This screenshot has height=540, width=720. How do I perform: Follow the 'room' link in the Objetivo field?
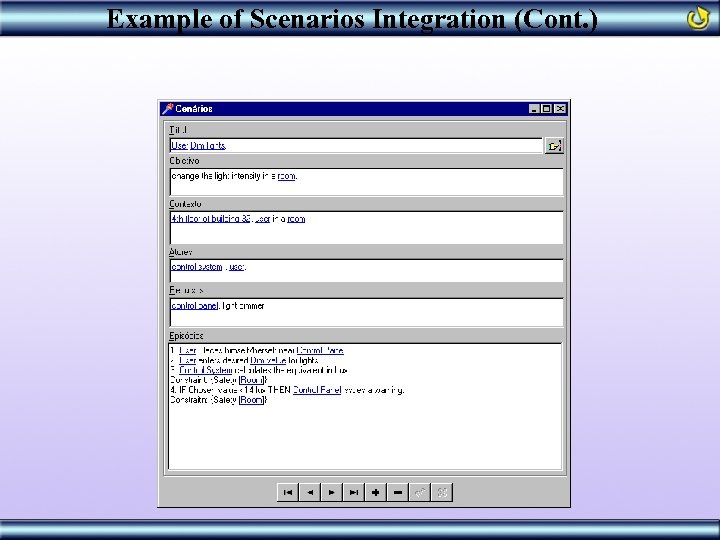287,176
